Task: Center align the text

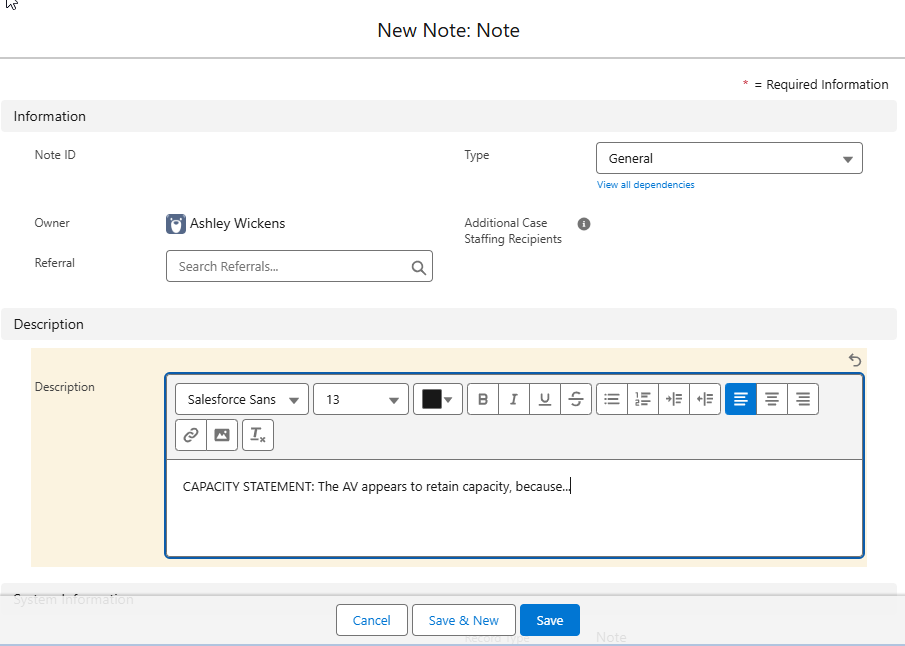Action: click(772, 399)
